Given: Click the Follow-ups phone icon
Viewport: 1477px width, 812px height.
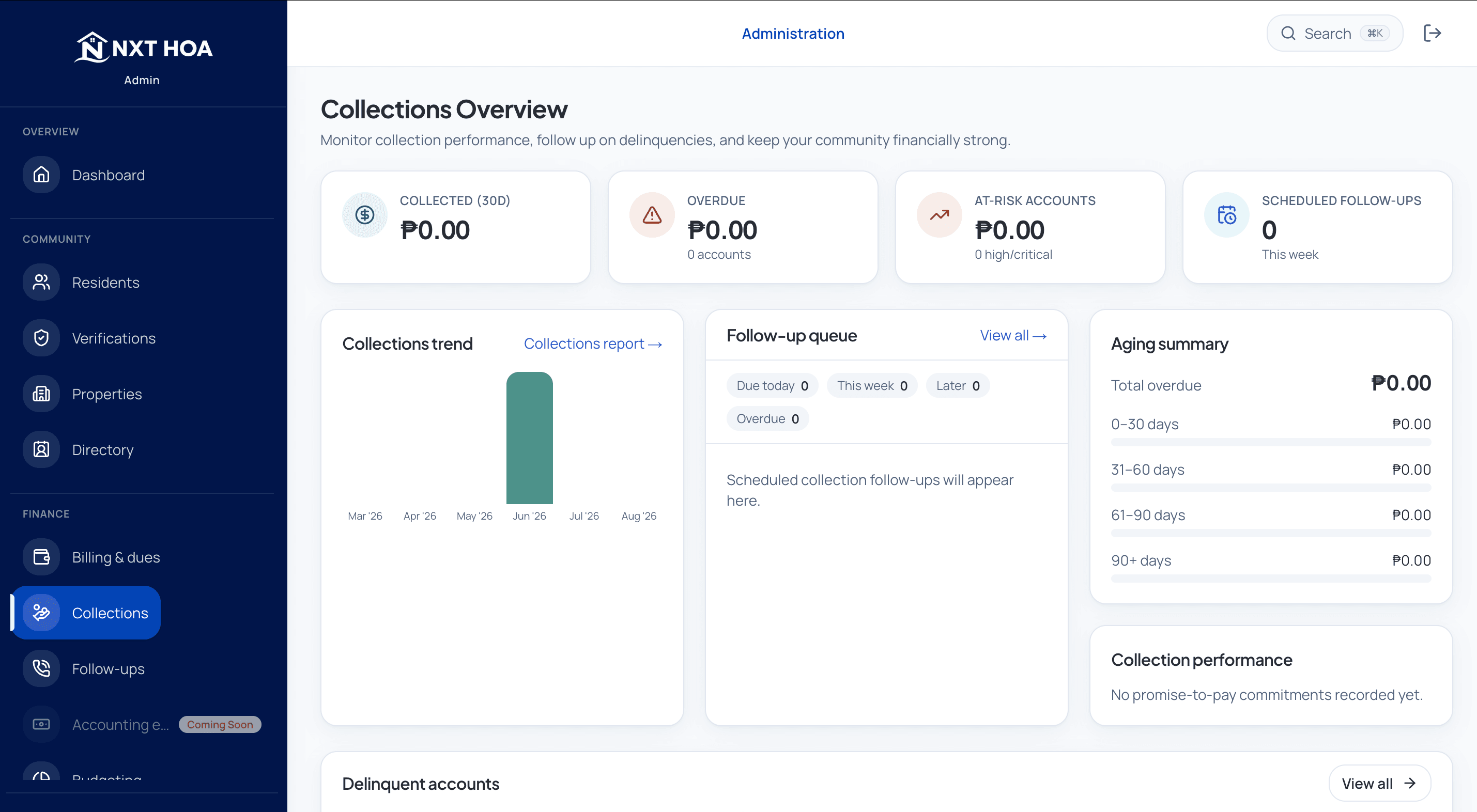Looking at the screenshot, I should pos(41,669).
